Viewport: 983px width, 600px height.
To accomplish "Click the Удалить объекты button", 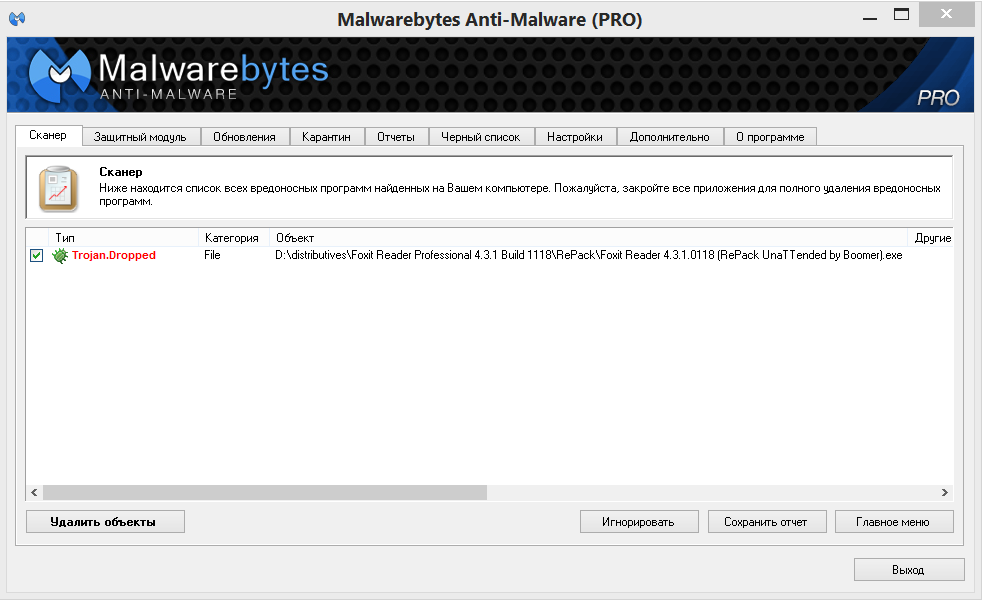I will point(105,522).
